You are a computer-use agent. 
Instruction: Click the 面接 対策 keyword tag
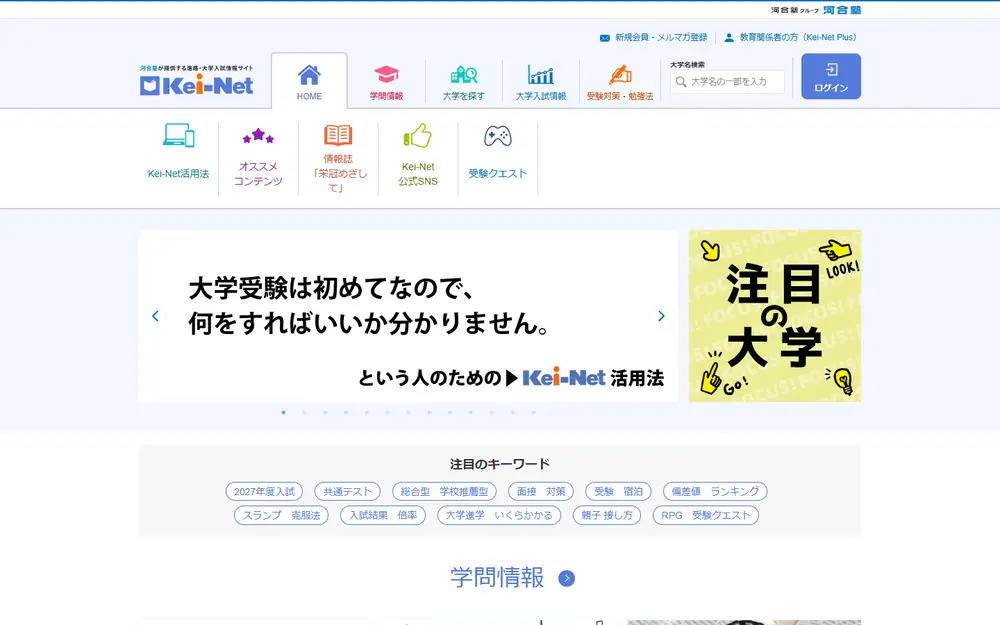click(x=541, y=492)
